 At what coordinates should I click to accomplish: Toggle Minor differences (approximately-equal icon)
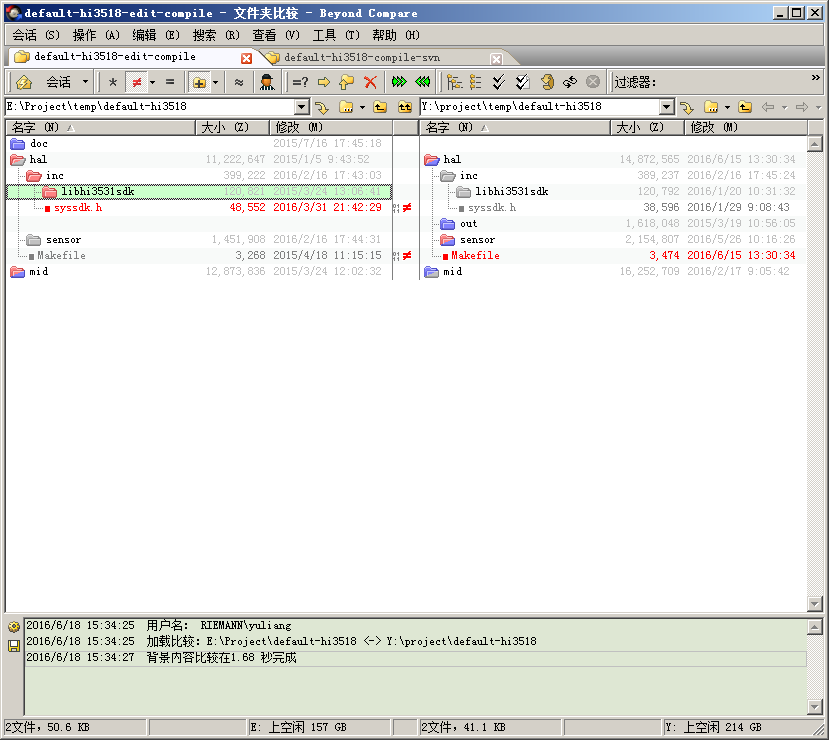(239, 82)
